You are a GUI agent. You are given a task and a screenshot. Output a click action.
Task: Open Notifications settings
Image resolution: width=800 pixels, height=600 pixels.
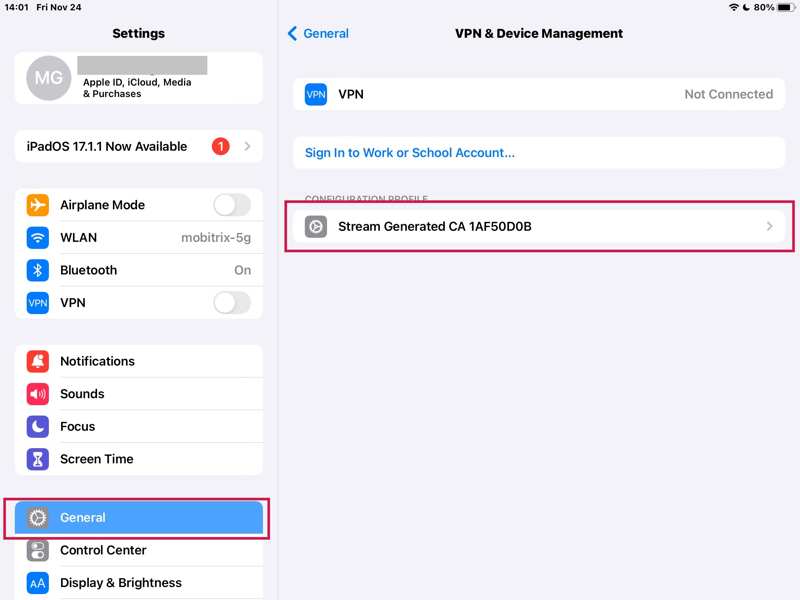pyautogui.click(x=139, y=361)
